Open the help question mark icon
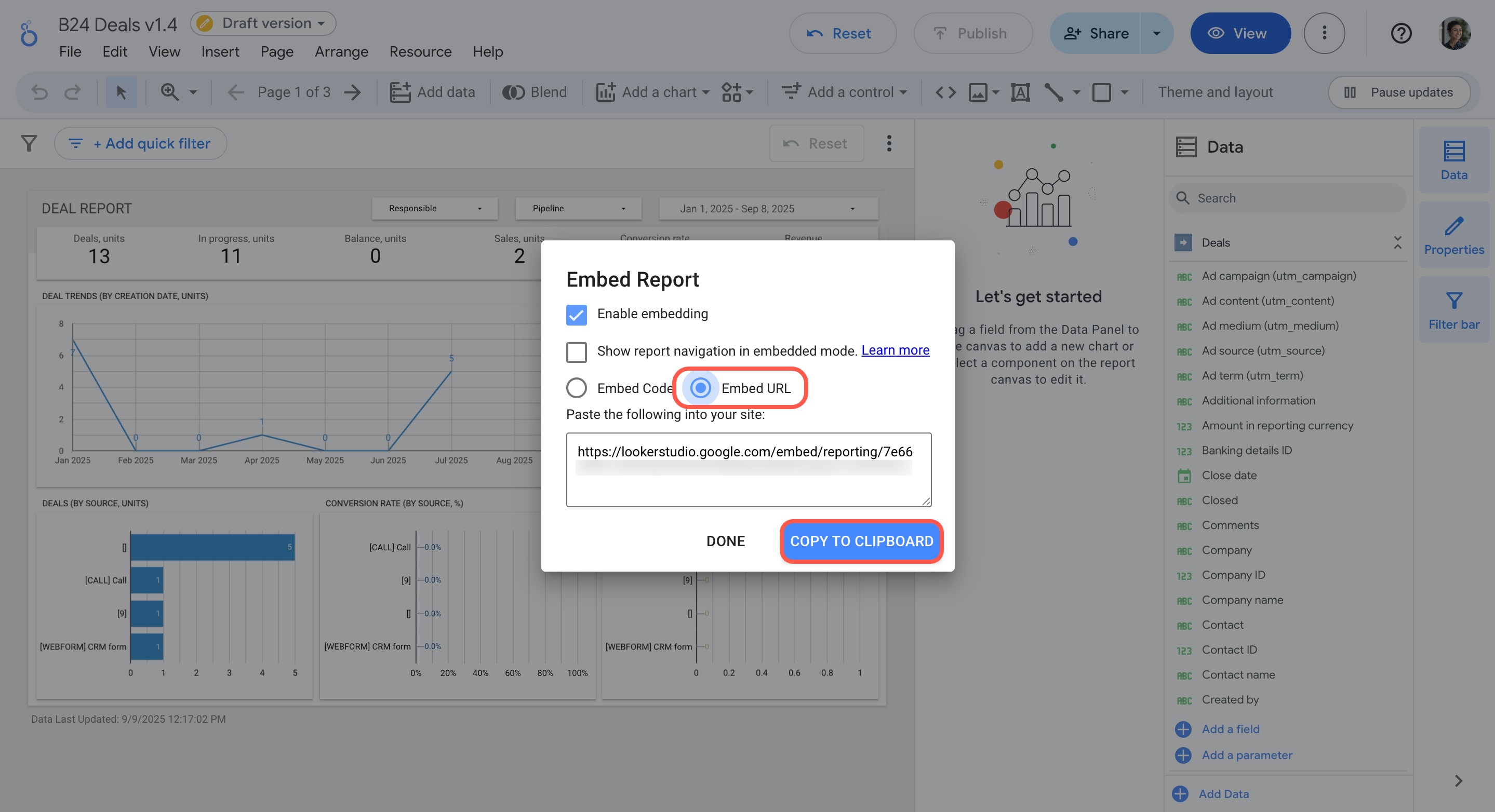1495x812 pixels. click(1401, 33)
